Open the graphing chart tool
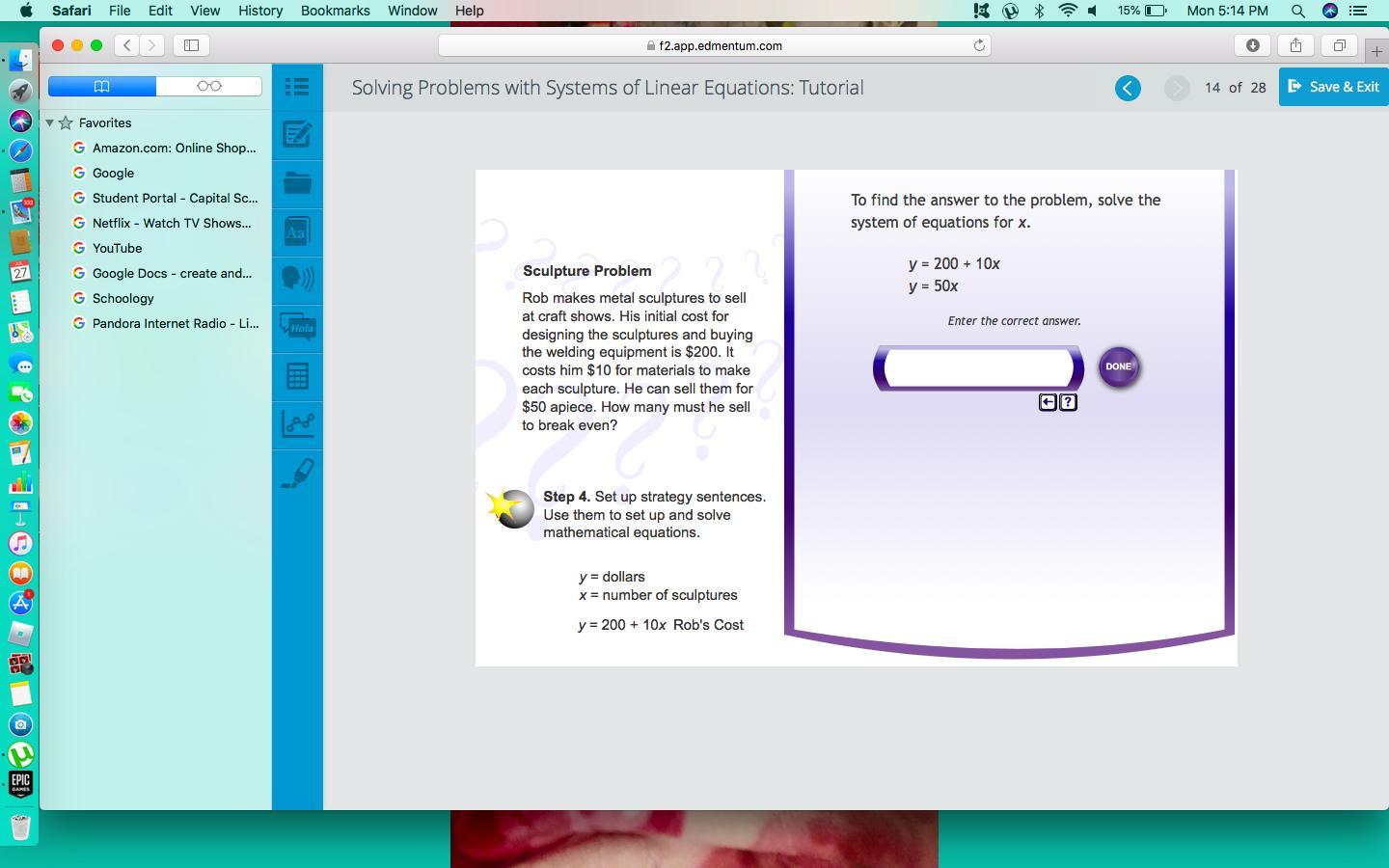Image resolution: width=1389 pixels, height=868 pixels. pos(297,423)
